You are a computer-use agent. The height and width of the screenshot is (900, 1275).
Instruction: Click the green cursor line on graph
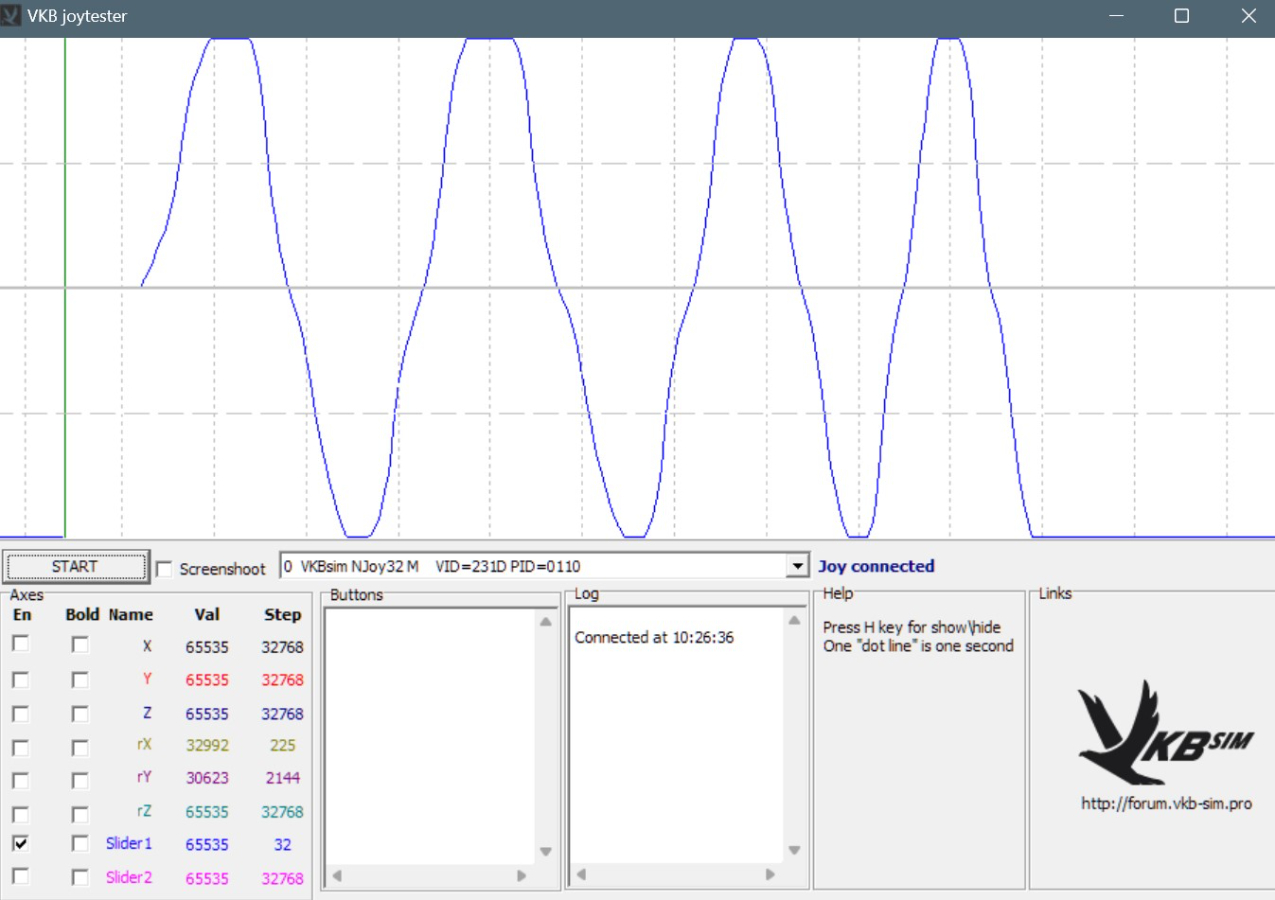(x=65, y=300)
